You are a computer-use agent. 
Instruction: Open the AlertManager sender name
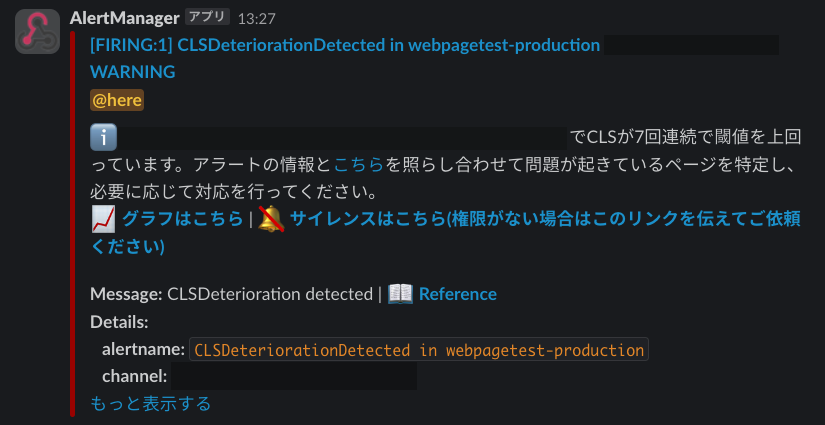click(x=124, y=18)
